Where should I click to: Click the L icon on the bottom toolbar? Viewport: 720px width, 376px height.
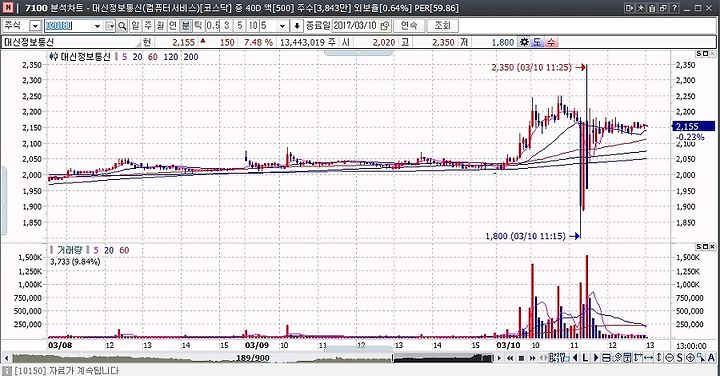585,358
